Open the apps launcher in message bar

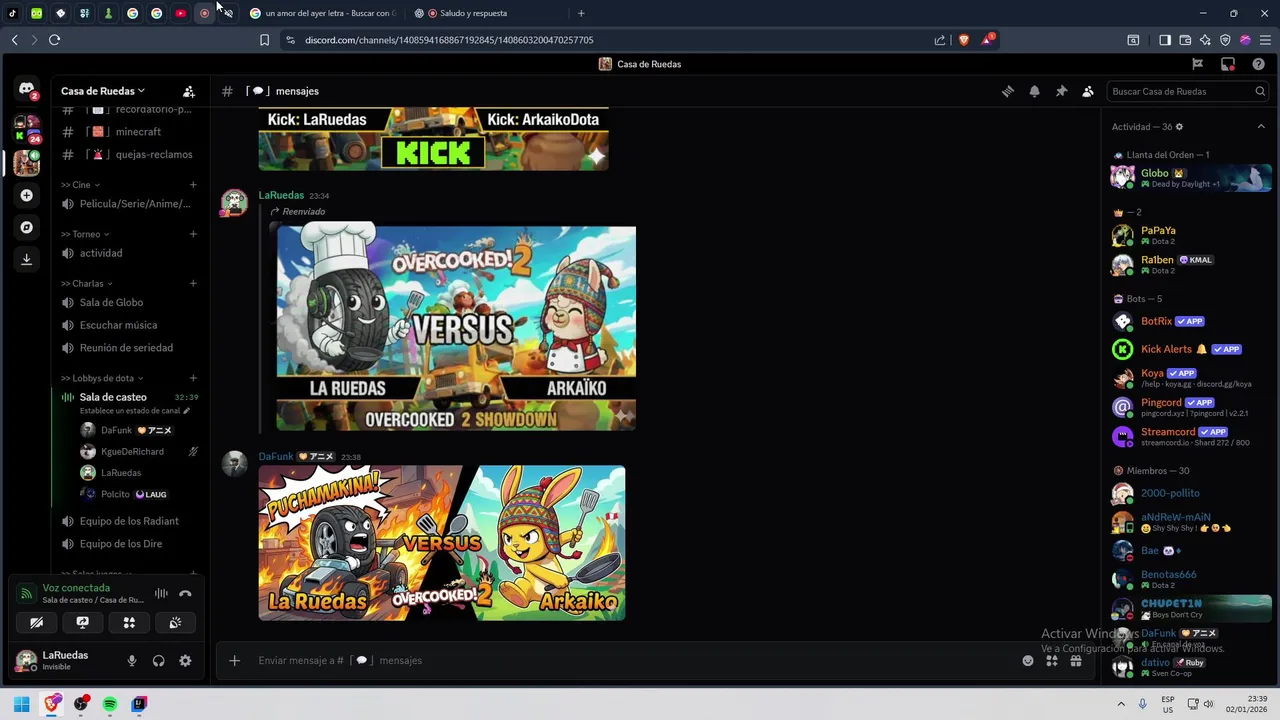point(1052,661)
